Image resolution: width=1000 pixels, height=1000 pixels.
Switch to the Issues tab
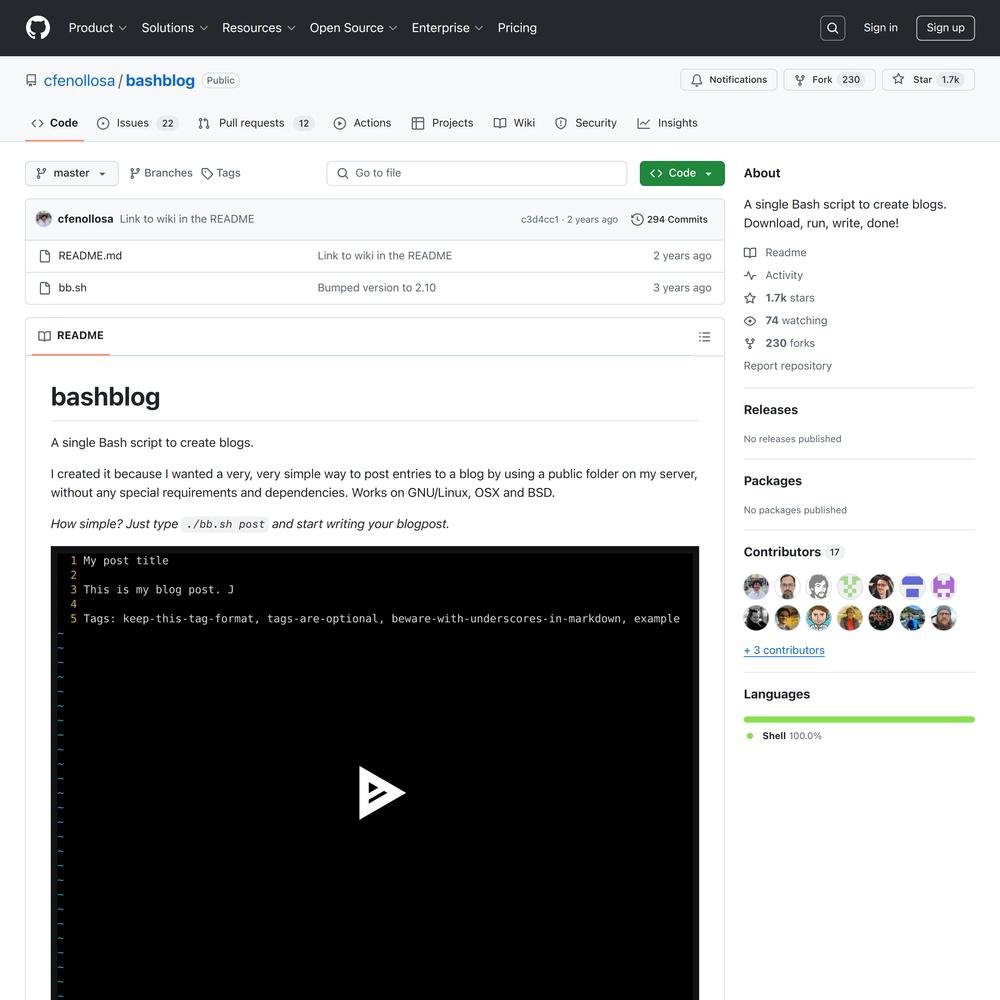click(137, 123)
